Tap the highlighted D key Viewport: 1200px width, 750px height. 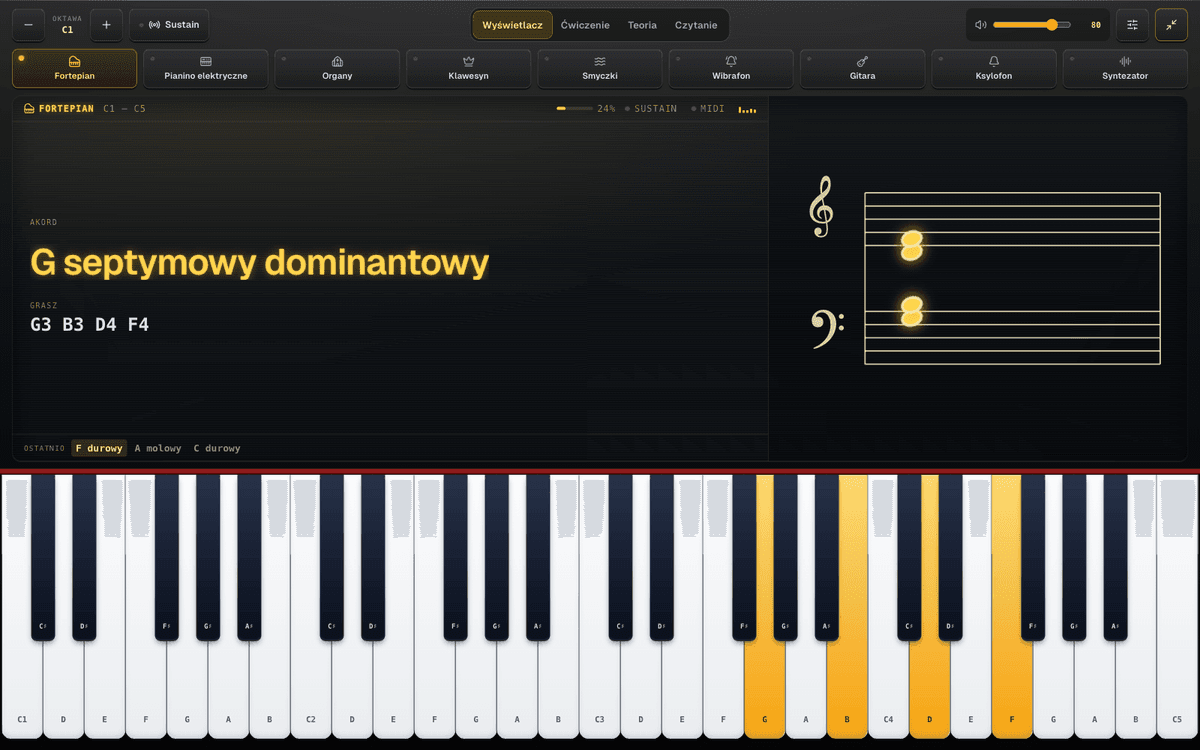(x=929, y=690)
